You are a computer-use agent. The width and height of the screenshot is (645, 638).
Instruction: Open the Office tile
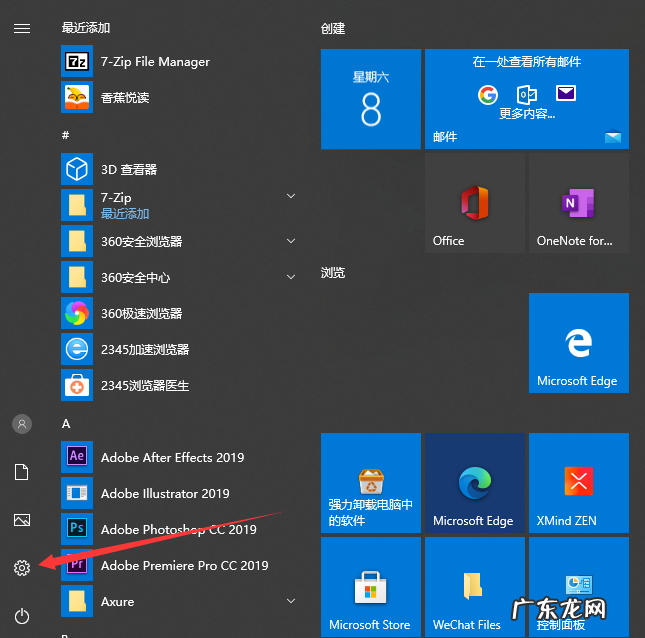click(475, 203)
